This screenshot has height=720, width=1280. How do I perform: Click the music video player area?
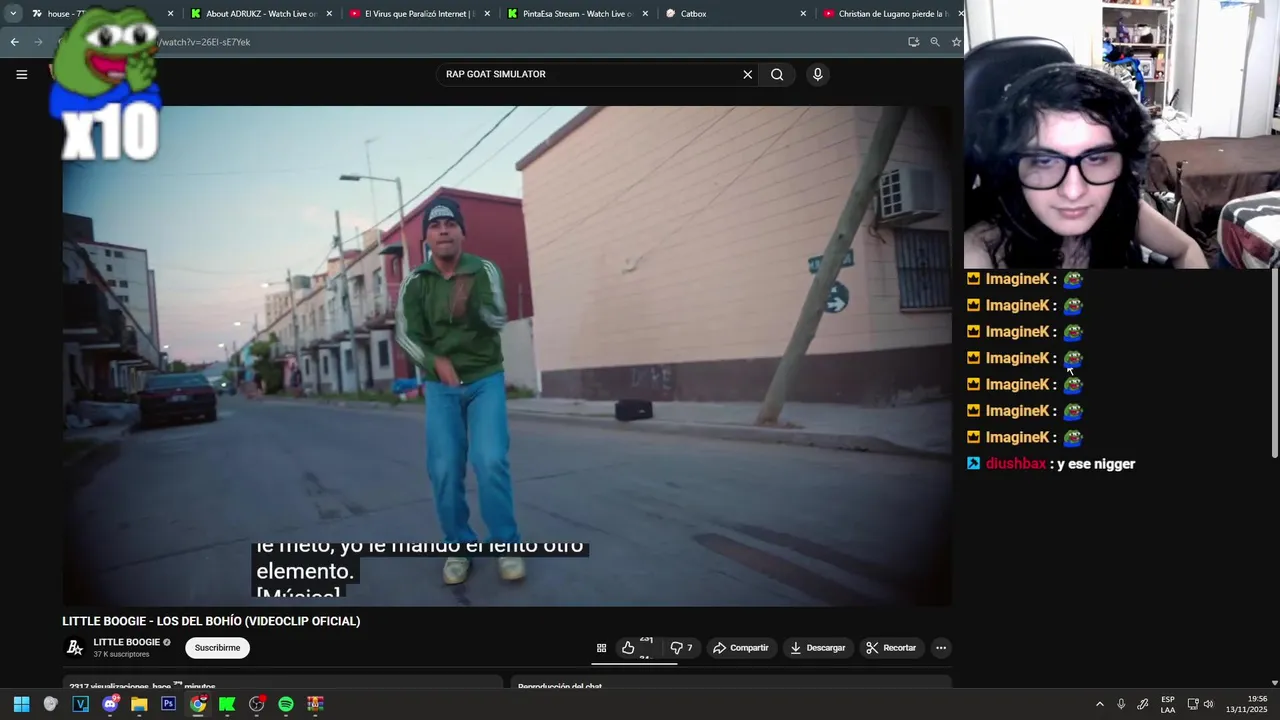coord(507,356)
